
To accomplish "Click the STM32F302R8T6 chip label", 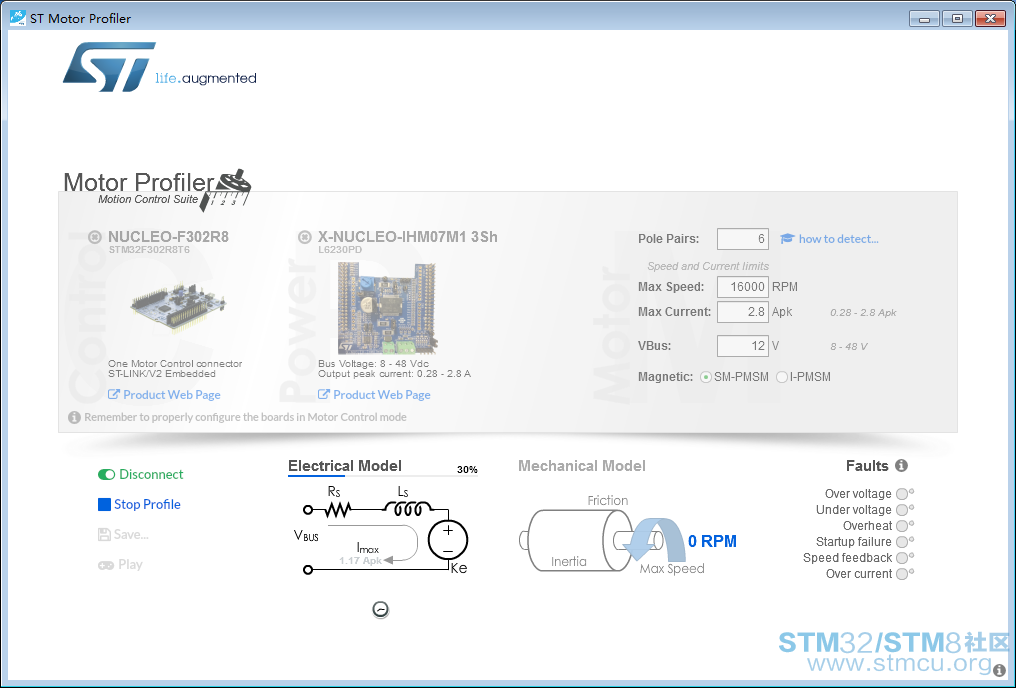I will [x=149, y=249].
